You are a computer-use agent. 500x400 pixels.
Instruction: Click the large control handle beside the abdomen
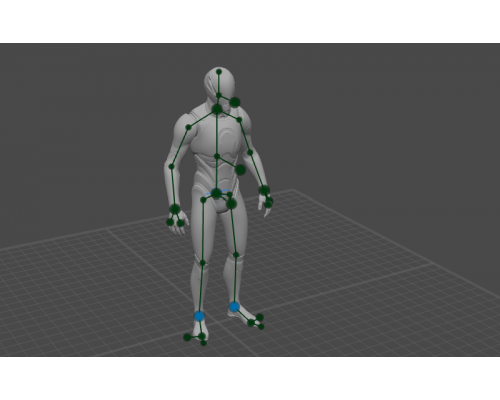(x=240, y=170)
